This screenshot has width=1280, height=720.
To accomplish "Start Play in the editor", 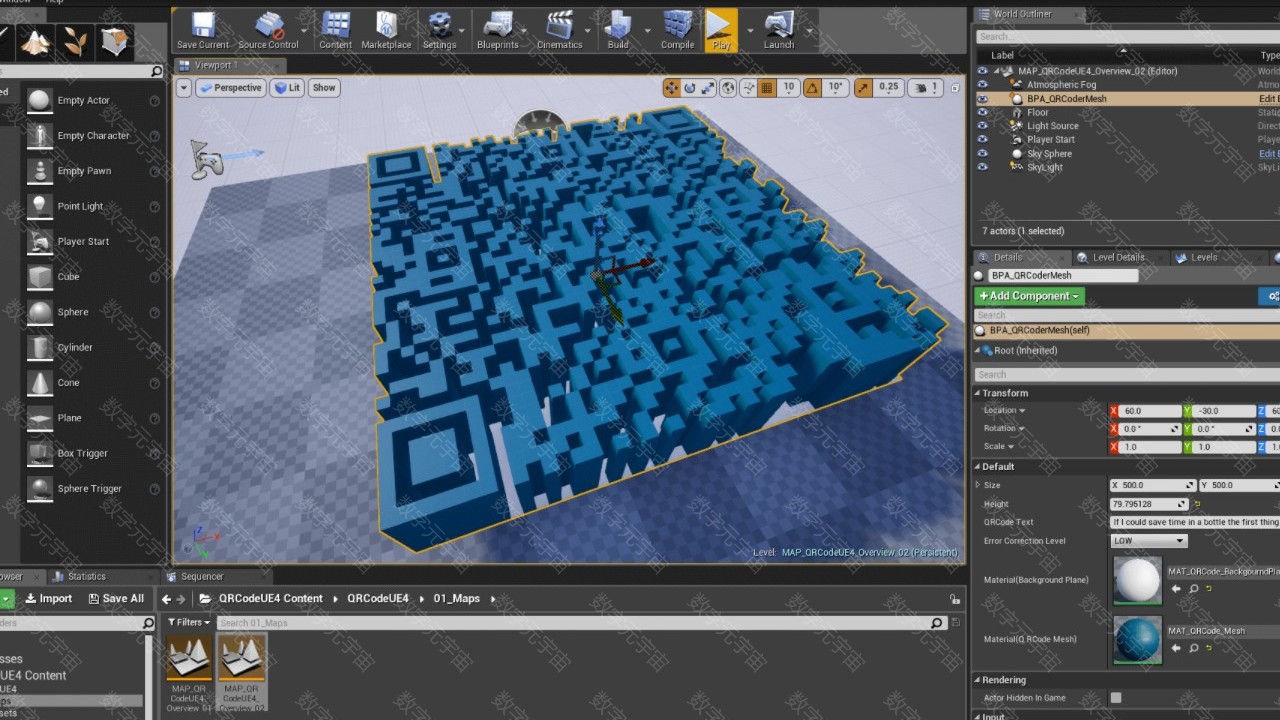I will 721,30.
